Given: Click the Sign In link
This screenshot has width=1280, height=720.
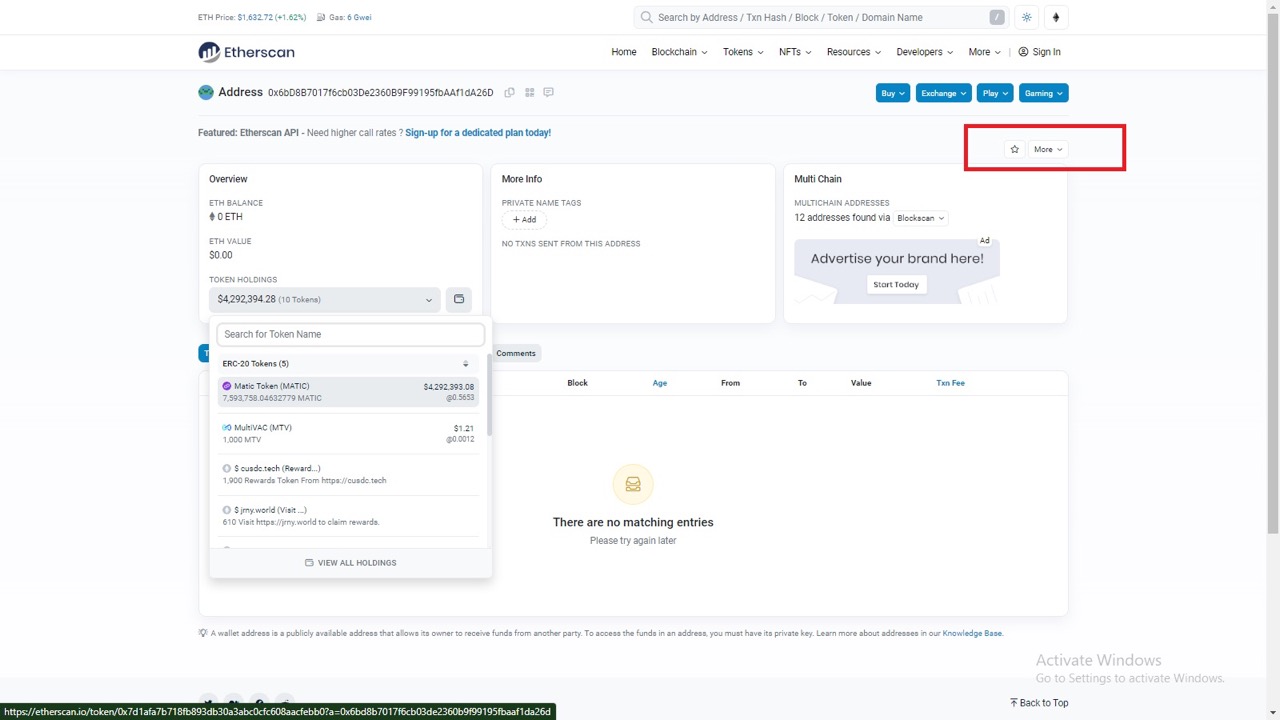Looking at the screenshot, I should [x=1046, y=52].
